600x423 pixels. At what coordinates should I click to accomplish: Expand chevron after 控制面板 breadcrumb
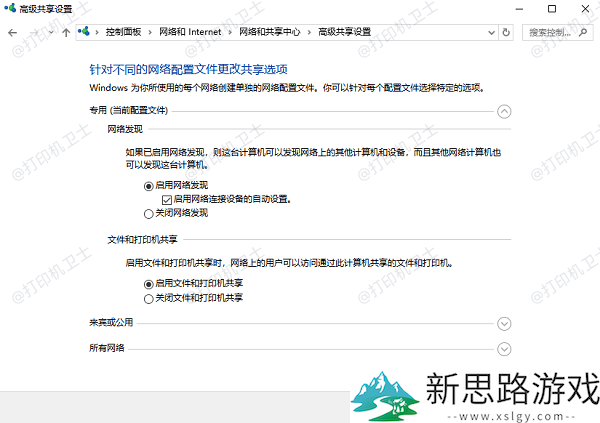150,33
